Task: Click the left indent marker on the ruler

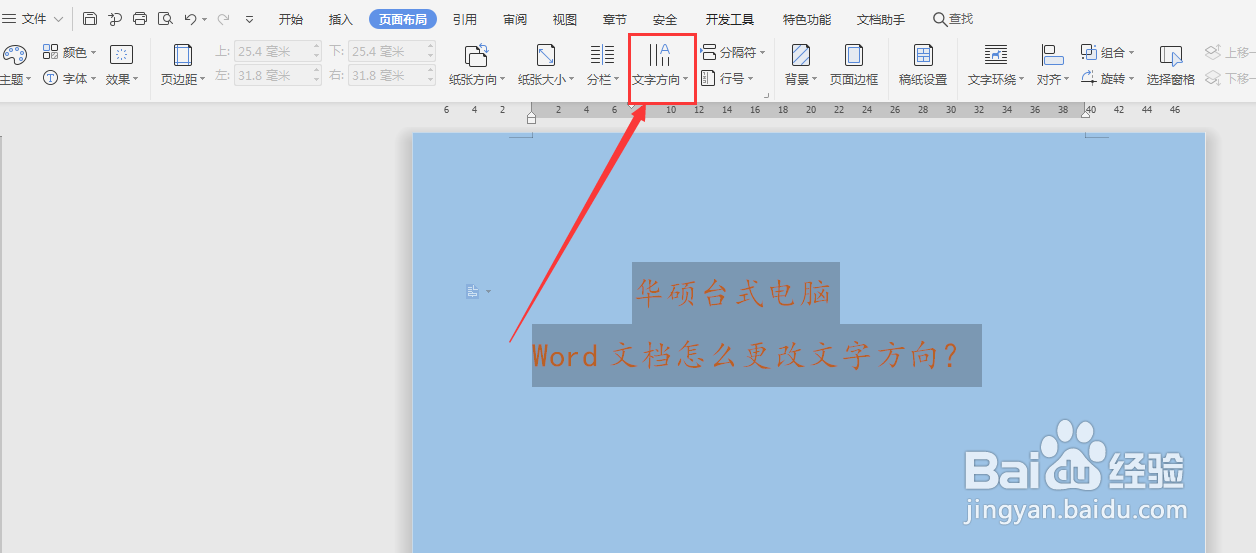Action: click(x=531, y=118)
